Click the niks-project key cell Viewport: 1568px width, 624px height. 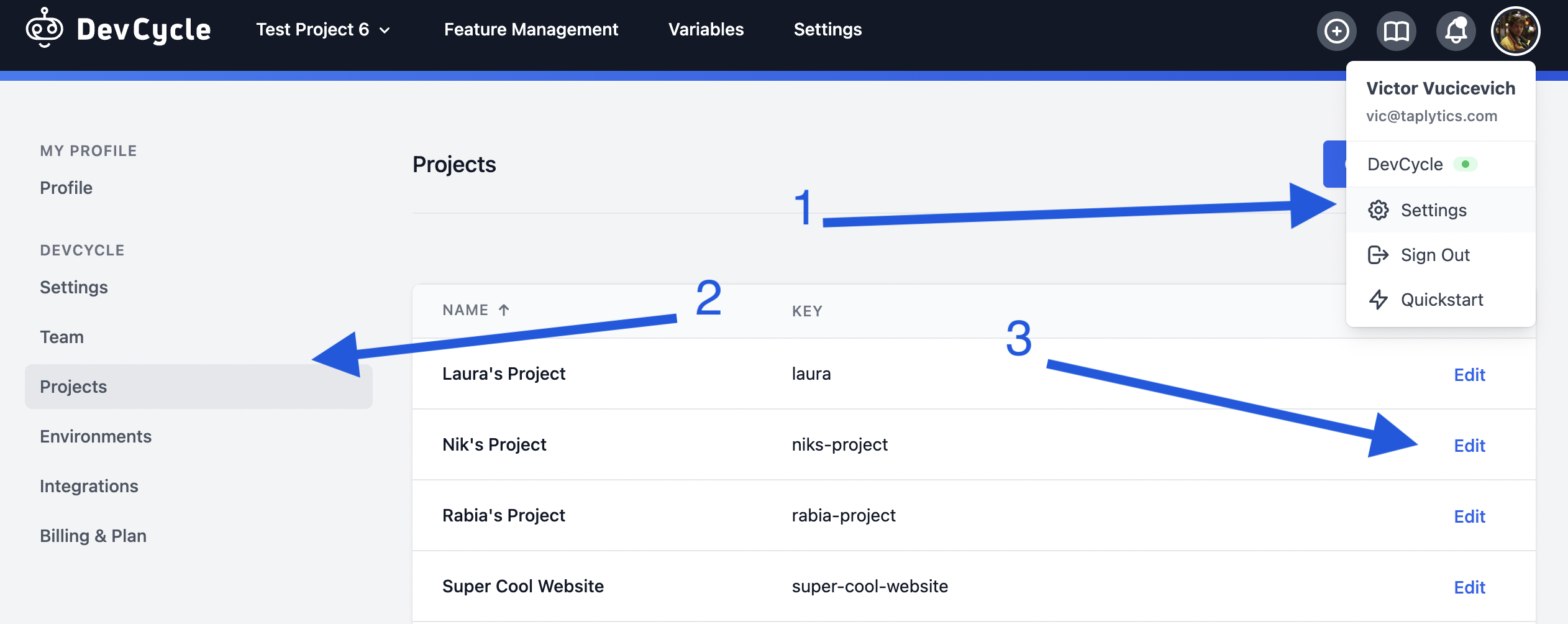pyautogui.click(x=839, y=444)
